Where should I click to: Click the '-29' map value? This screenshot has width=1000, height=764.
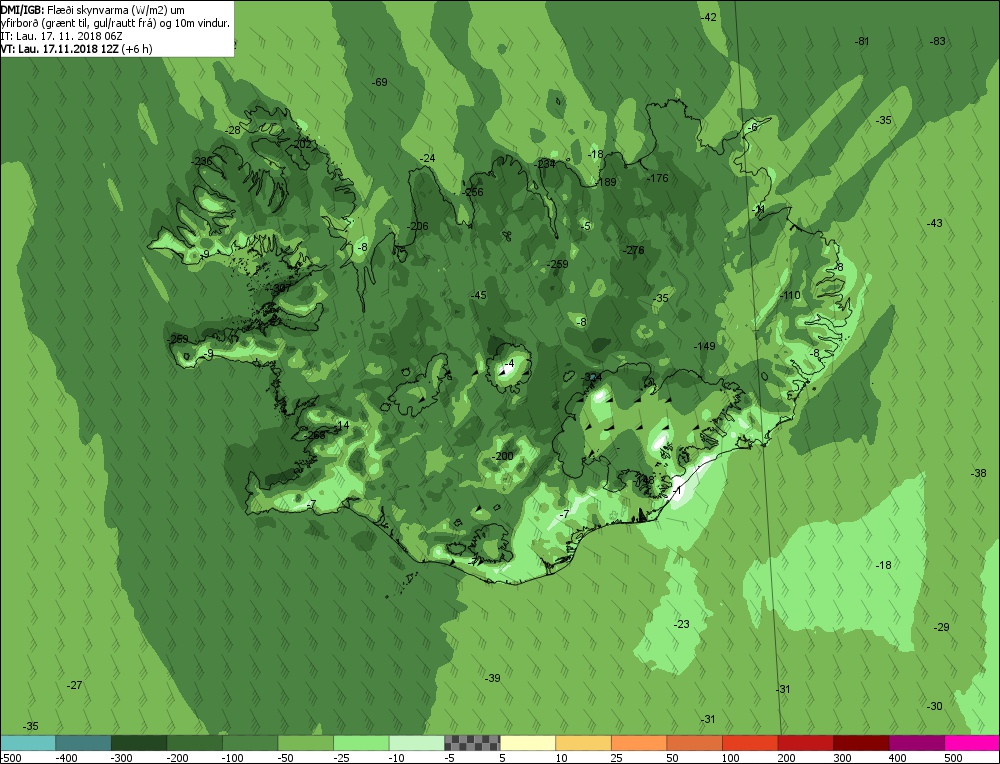coord(941,628)
